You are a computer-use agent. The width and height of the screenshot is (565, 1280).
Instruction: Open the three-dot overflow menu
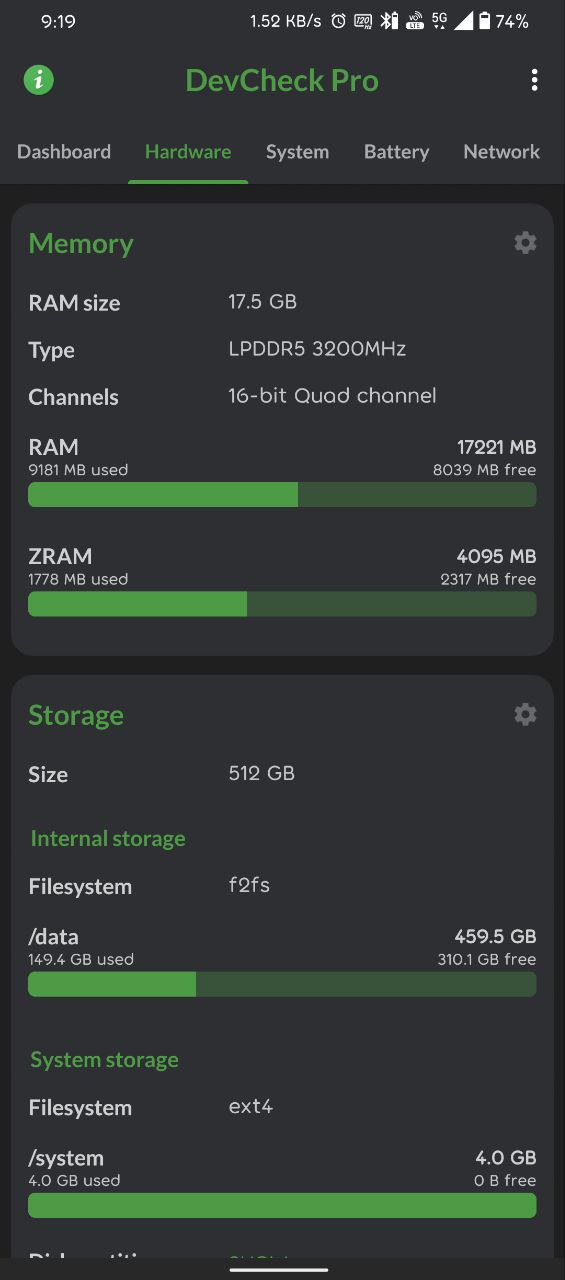pos(535,80)
